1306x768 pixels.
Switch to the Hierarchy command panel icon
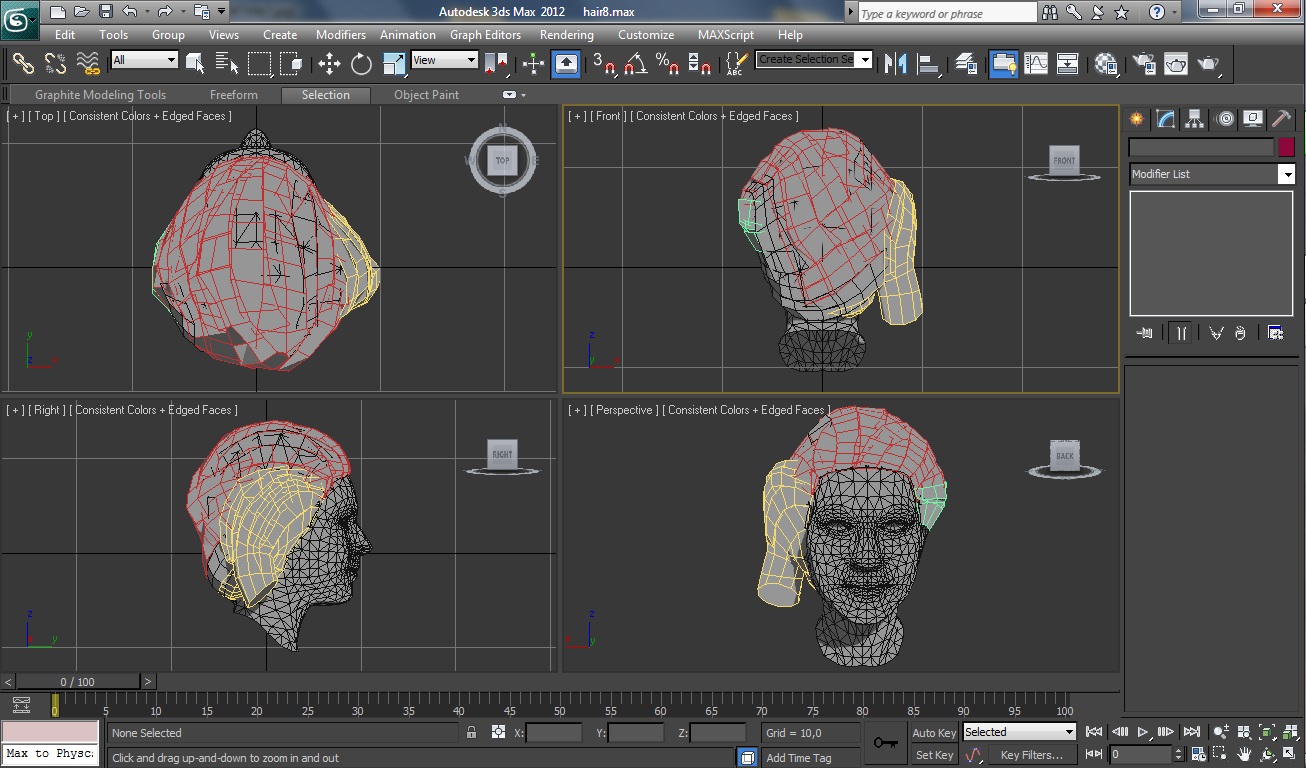point(1195,119)
